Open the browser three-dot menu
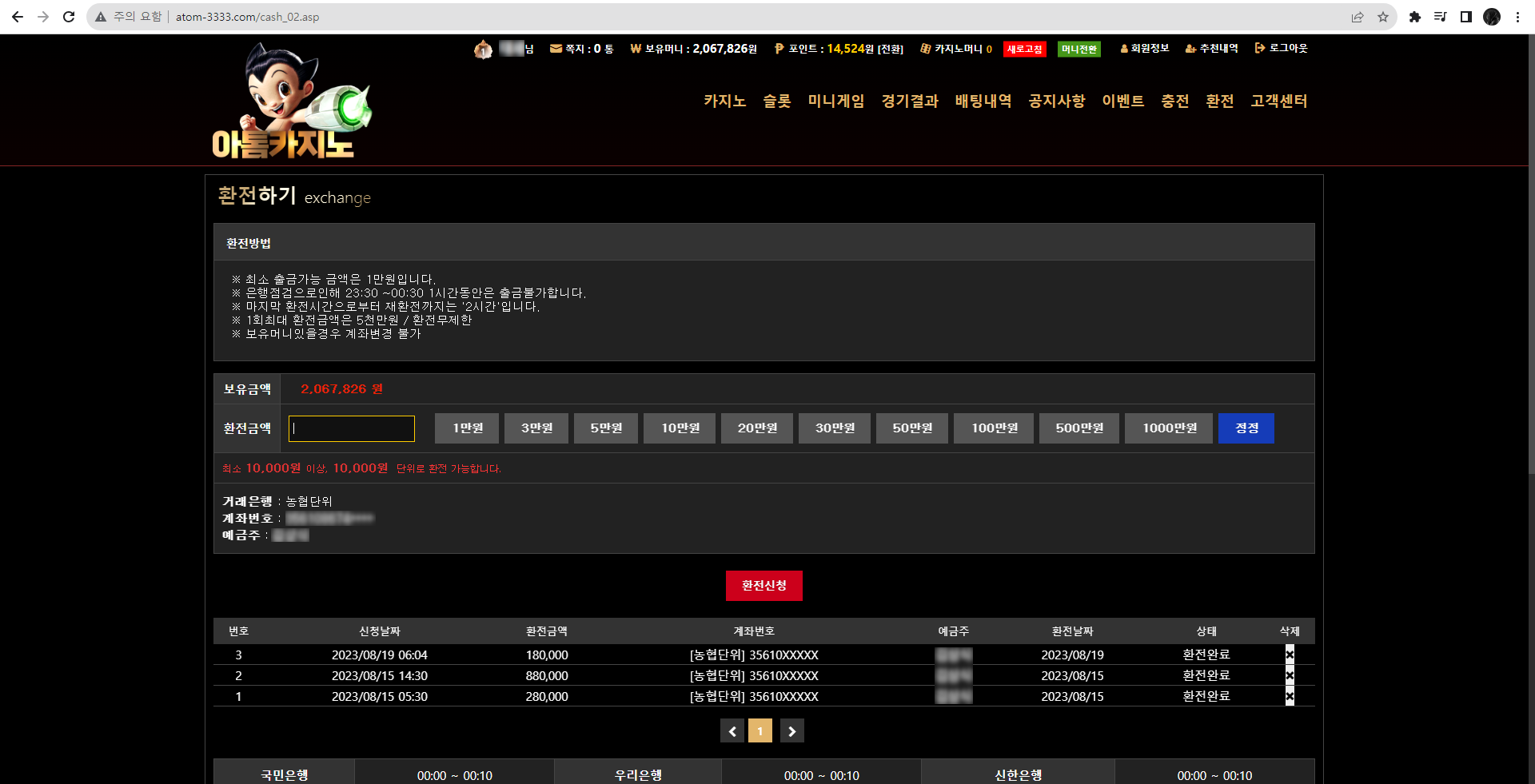 pyautogui.click(x=1517, y=17)
